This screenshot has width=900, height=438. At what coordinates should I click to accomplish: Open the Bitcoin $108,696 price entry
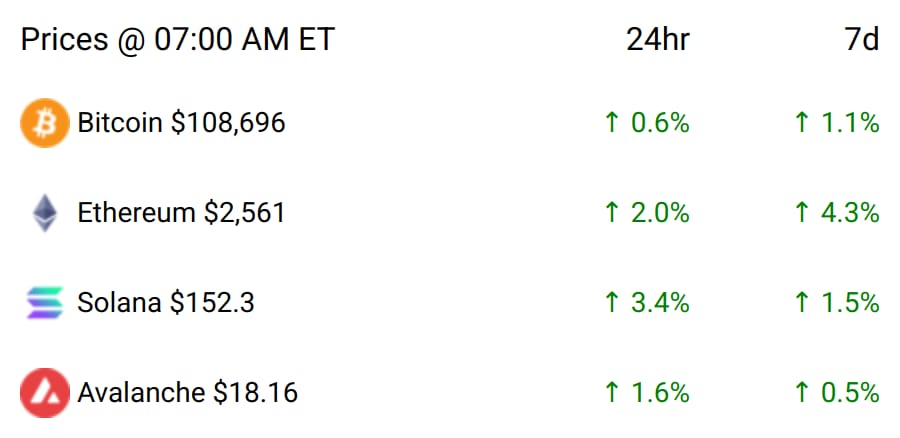tap(181, 123)
